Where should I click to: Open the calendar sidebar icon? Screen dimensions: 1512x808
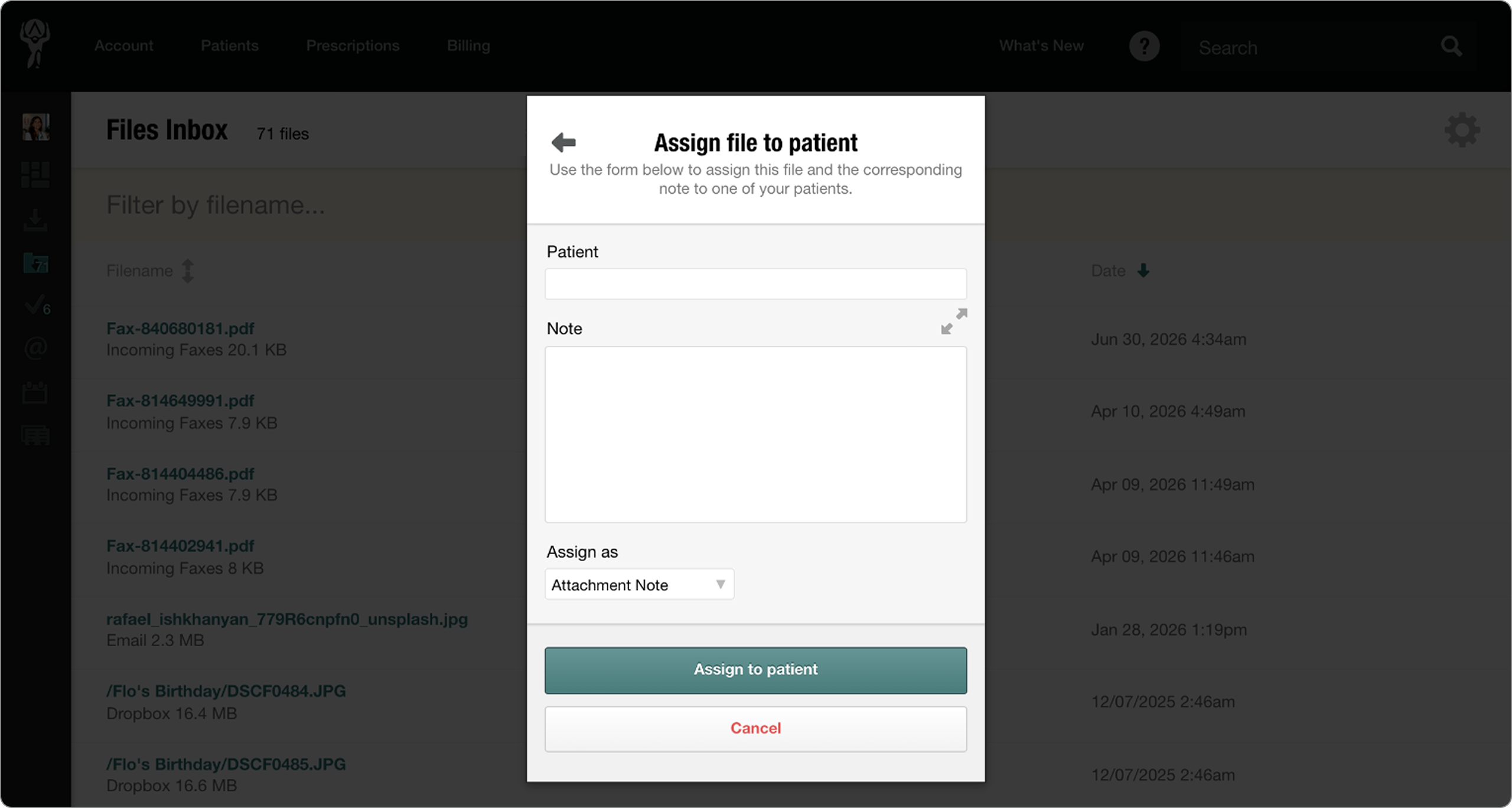[35, 392]
